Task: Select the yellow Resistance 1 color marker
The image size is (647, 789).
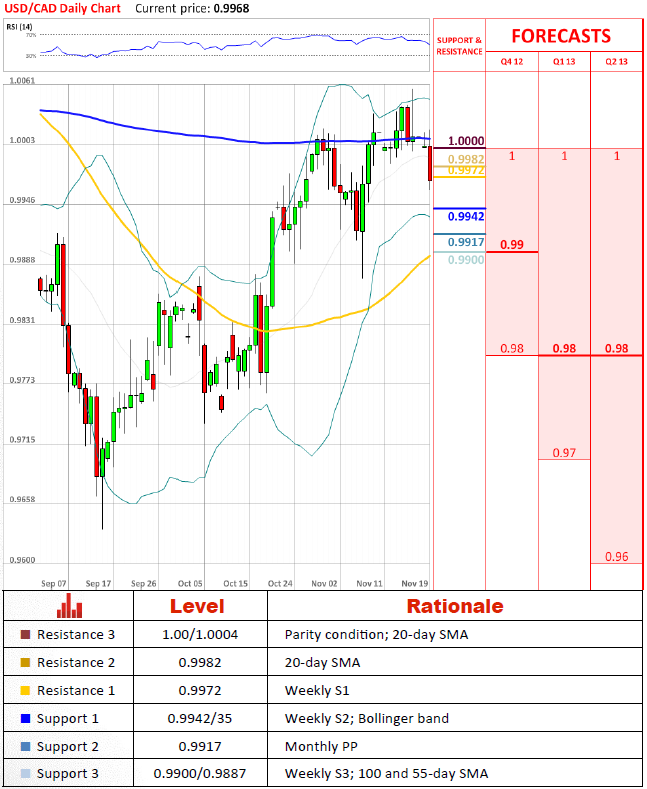Action: point(25,691)
